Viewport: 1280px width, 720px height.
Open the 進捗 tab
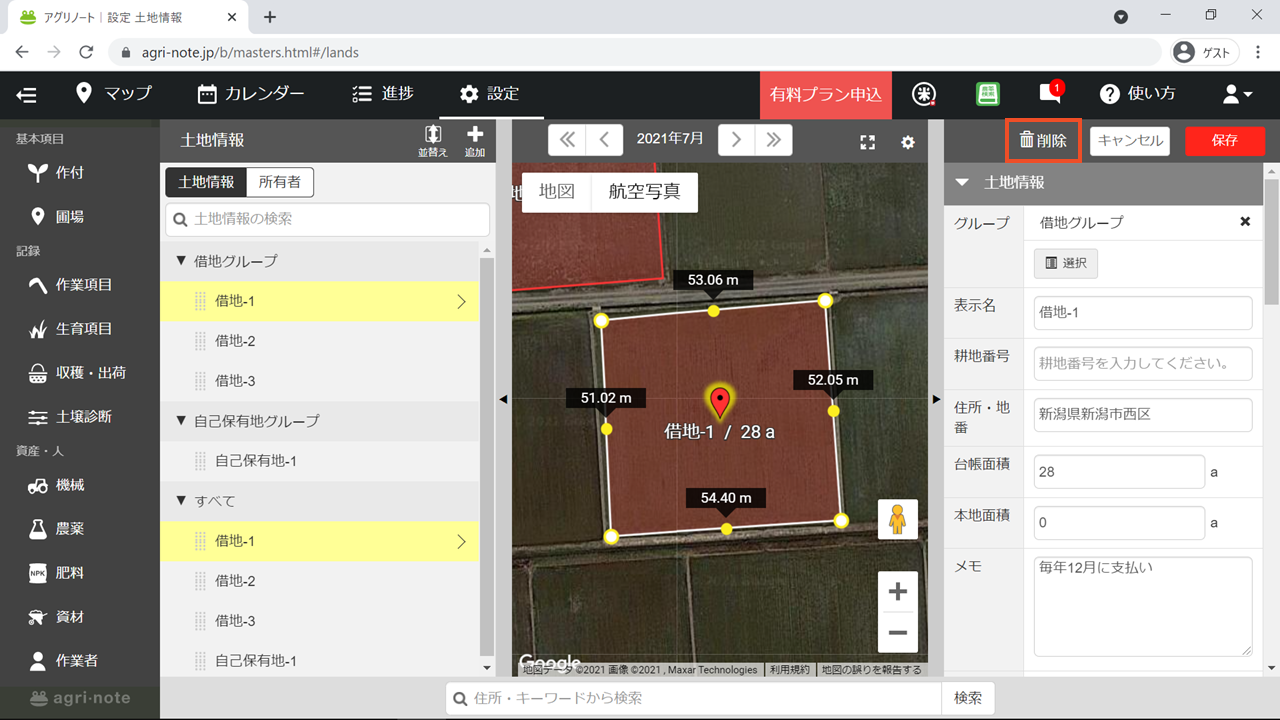(383, 94)
